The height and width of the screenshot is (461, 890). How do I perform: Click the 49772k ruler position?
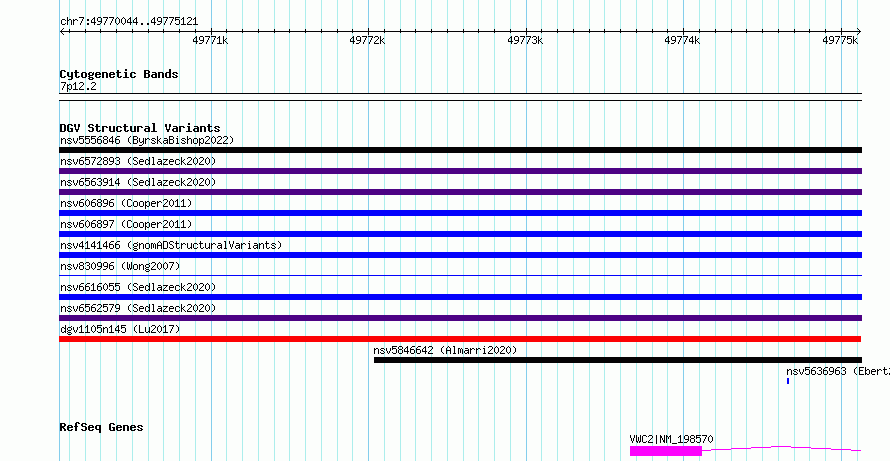tap(368, 40)
